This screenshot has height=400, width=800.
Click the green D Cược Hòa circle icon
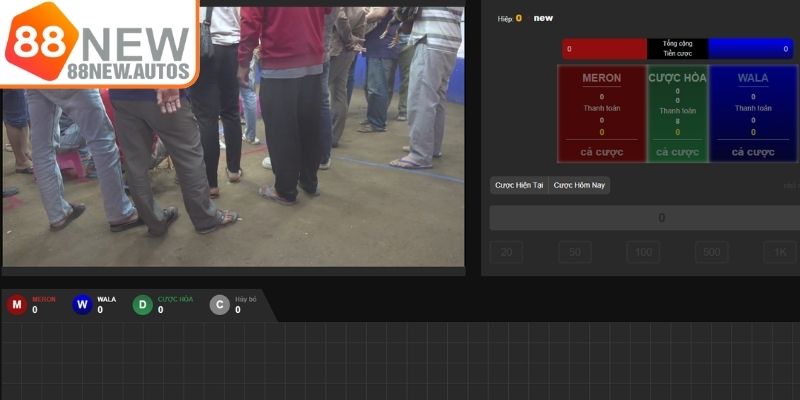click(143, 305)
